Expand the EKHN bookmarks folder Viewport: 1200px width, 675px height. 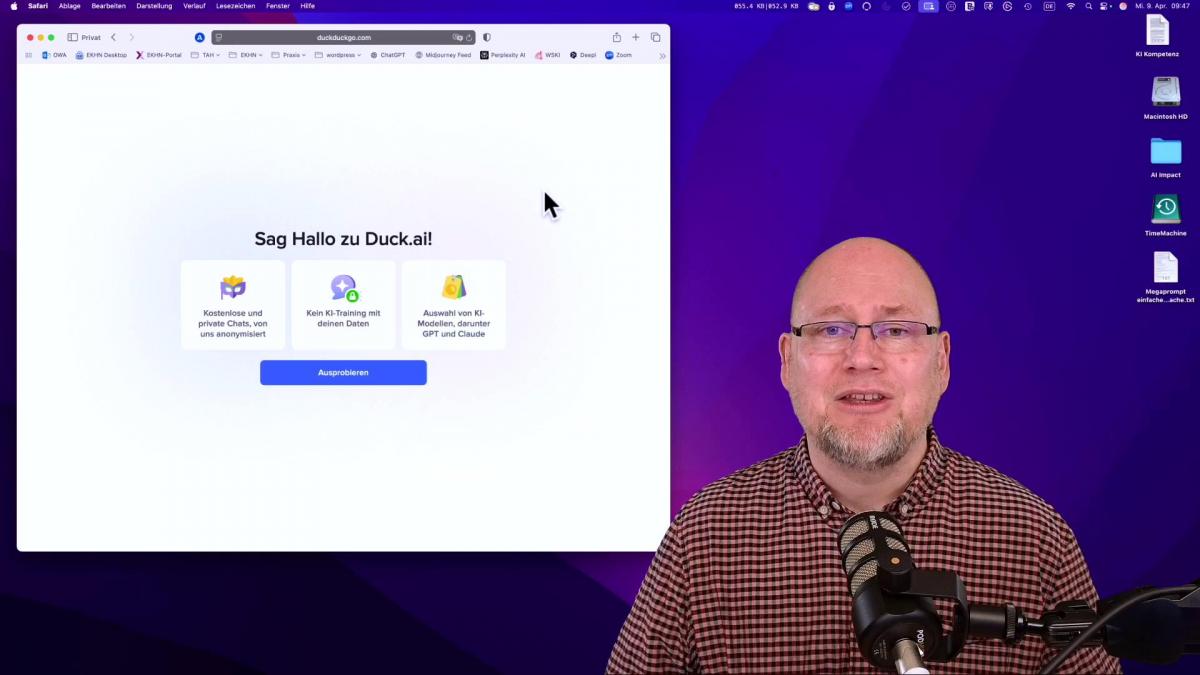pos(246,55)
